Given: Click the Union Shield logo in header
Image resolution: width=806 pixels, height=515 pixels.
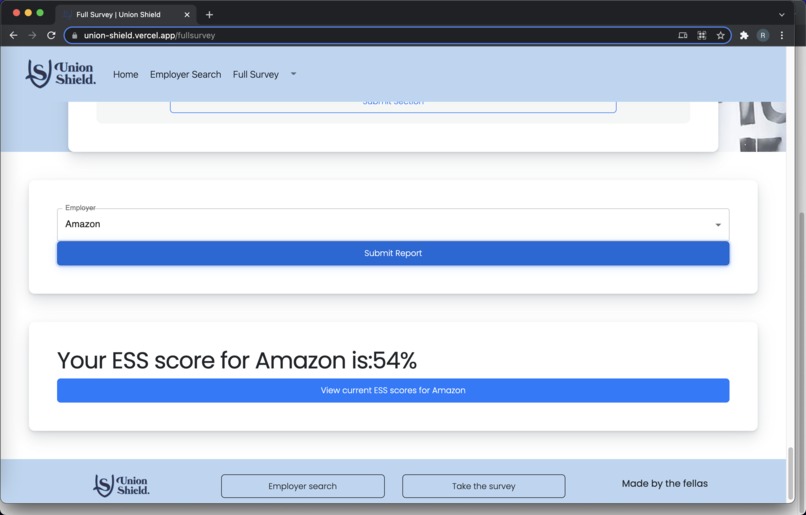Looking at the screenshot, I should pos(61,73).
